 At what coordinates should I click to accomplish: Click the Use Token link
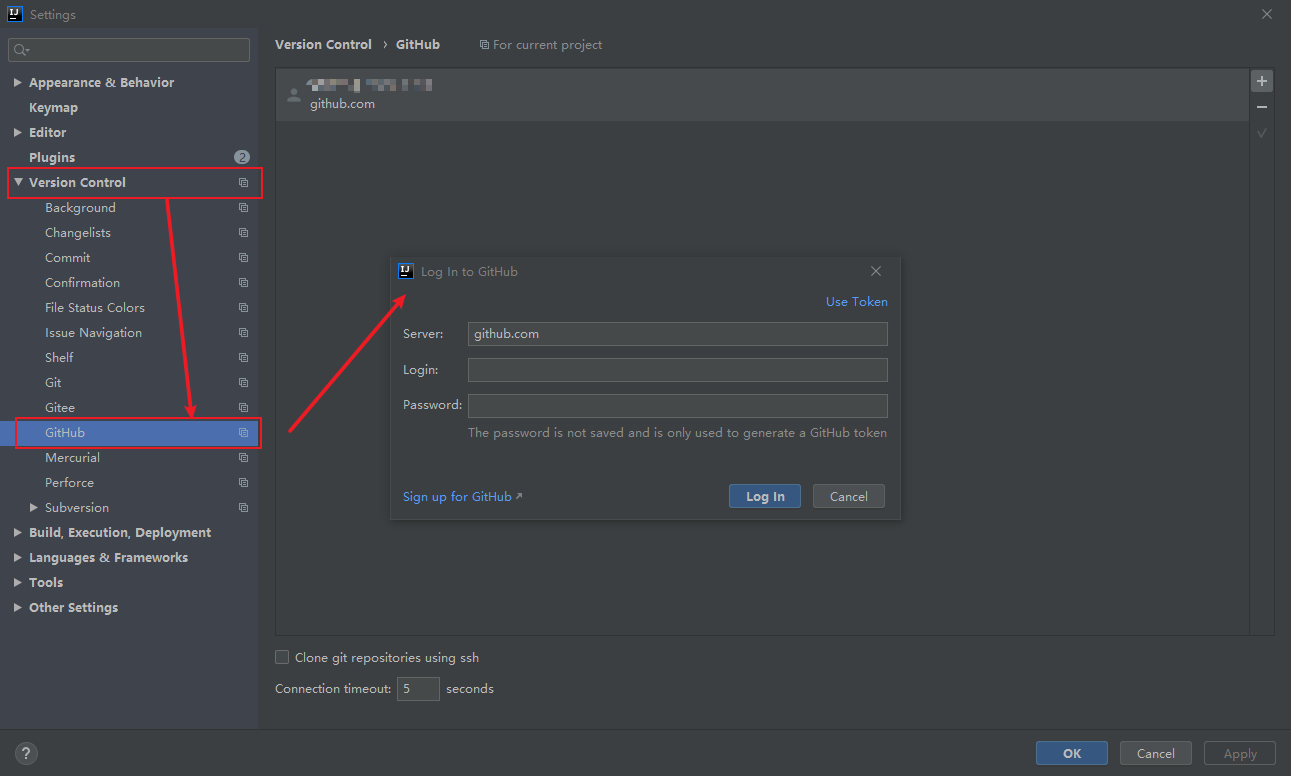click(x=856, y=302)
